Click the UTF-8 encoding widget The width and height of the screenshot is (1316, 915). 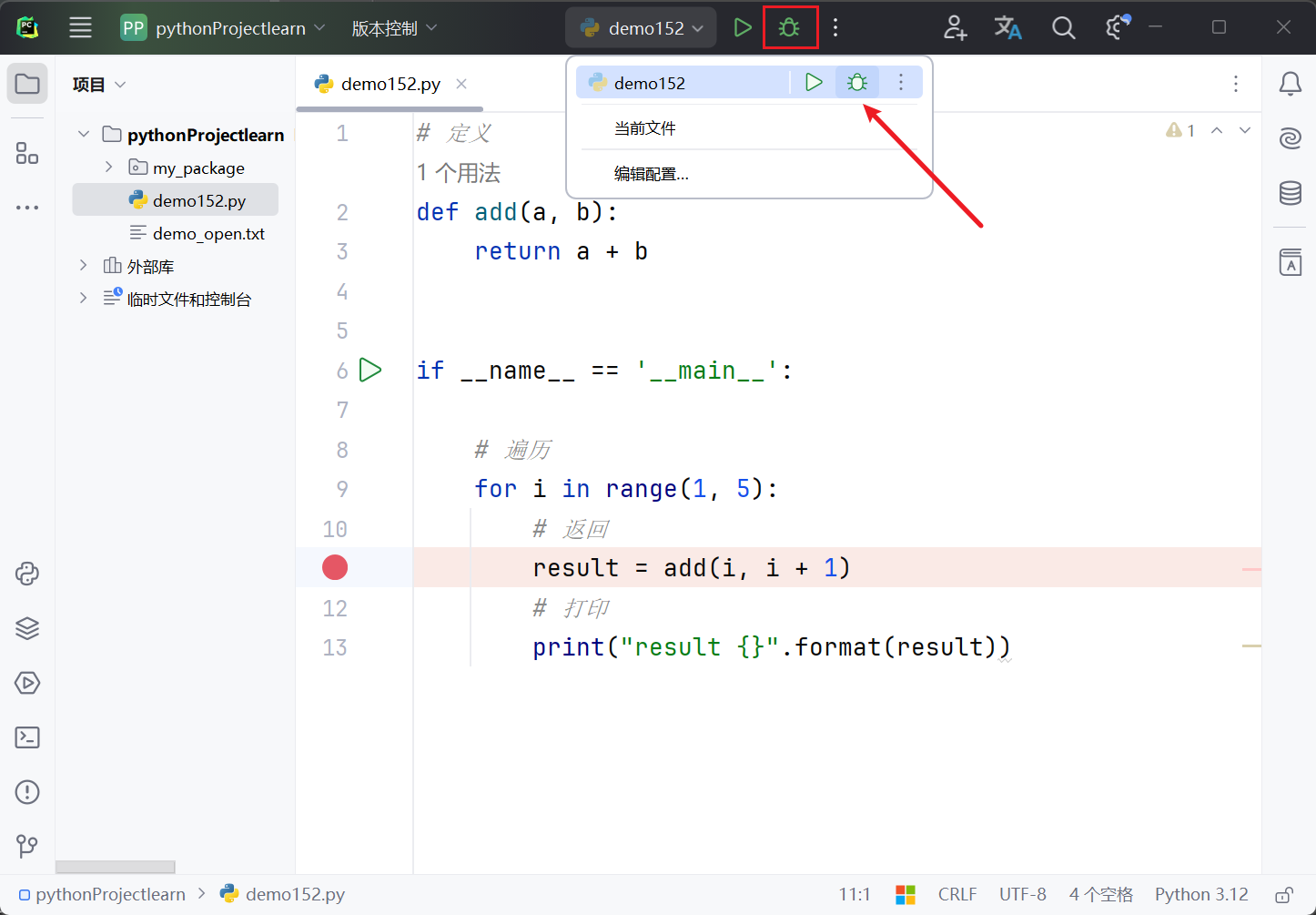point(1023,895)
